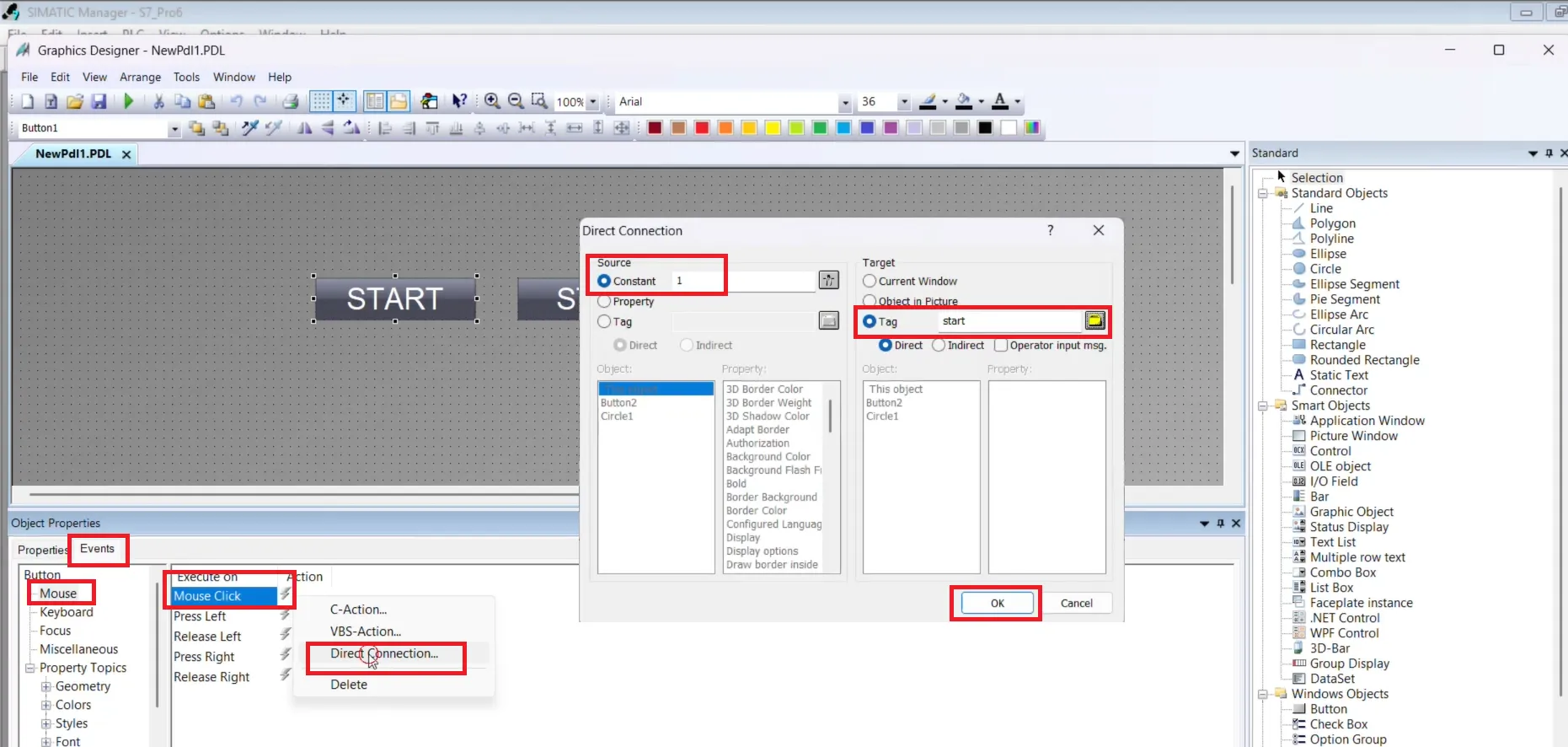Collapse the Windows Objects tree node

coord(1263,694)
